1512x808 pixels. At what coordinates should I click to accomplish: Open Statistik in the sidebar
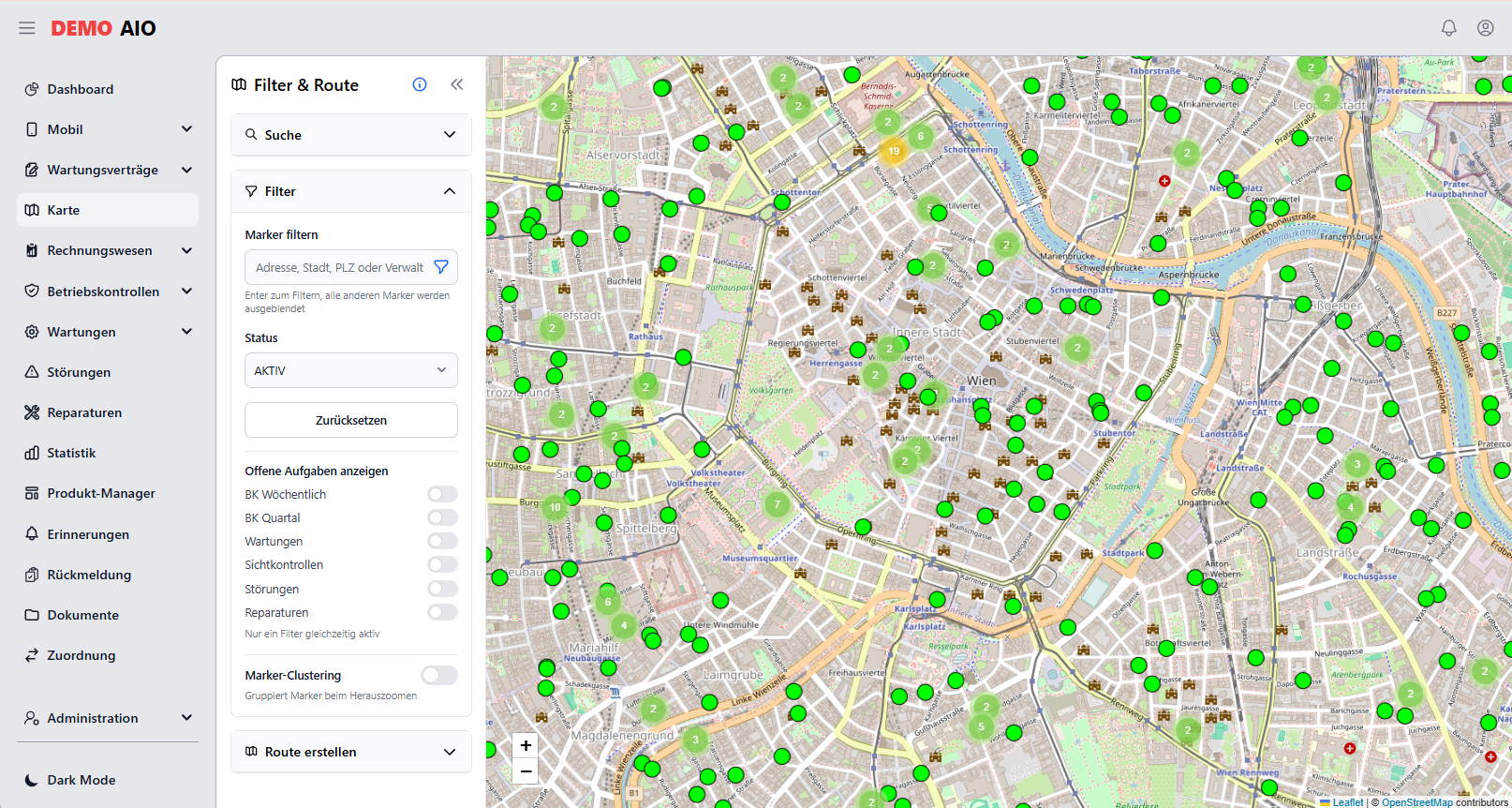click(108, 453)
